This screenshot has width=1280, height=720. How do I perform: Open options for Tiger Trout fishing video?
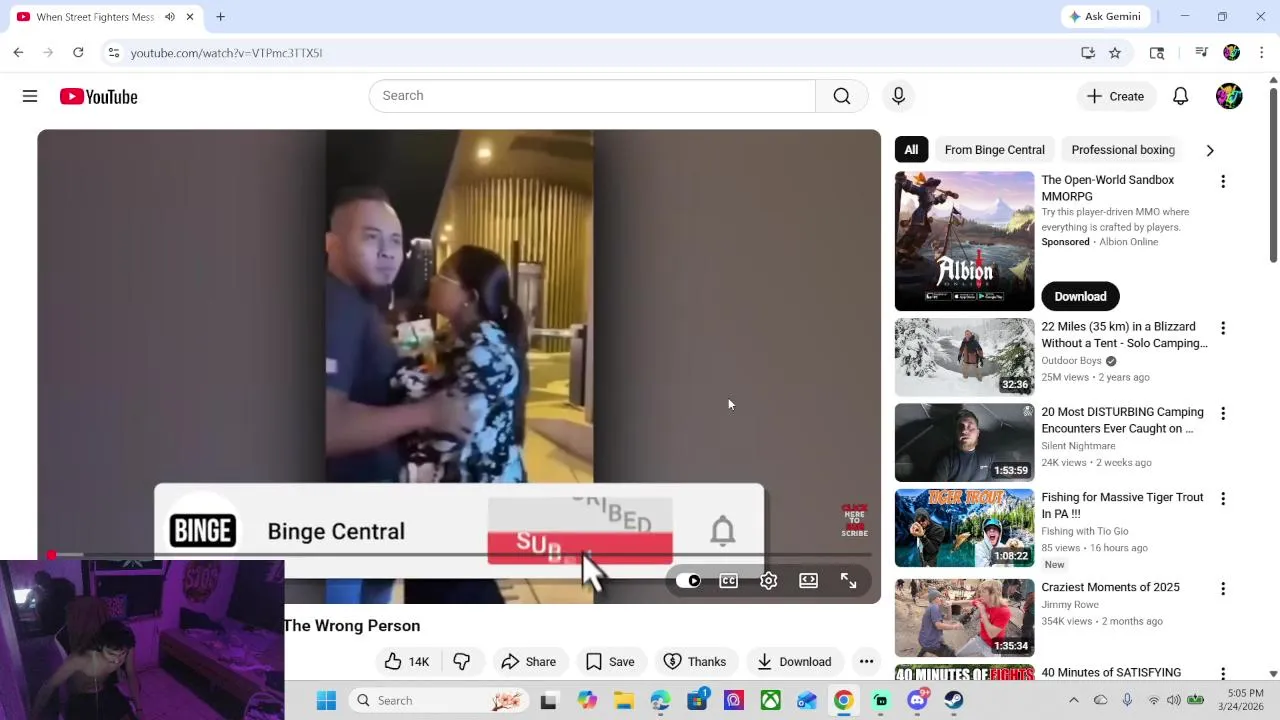point(1222,498)
